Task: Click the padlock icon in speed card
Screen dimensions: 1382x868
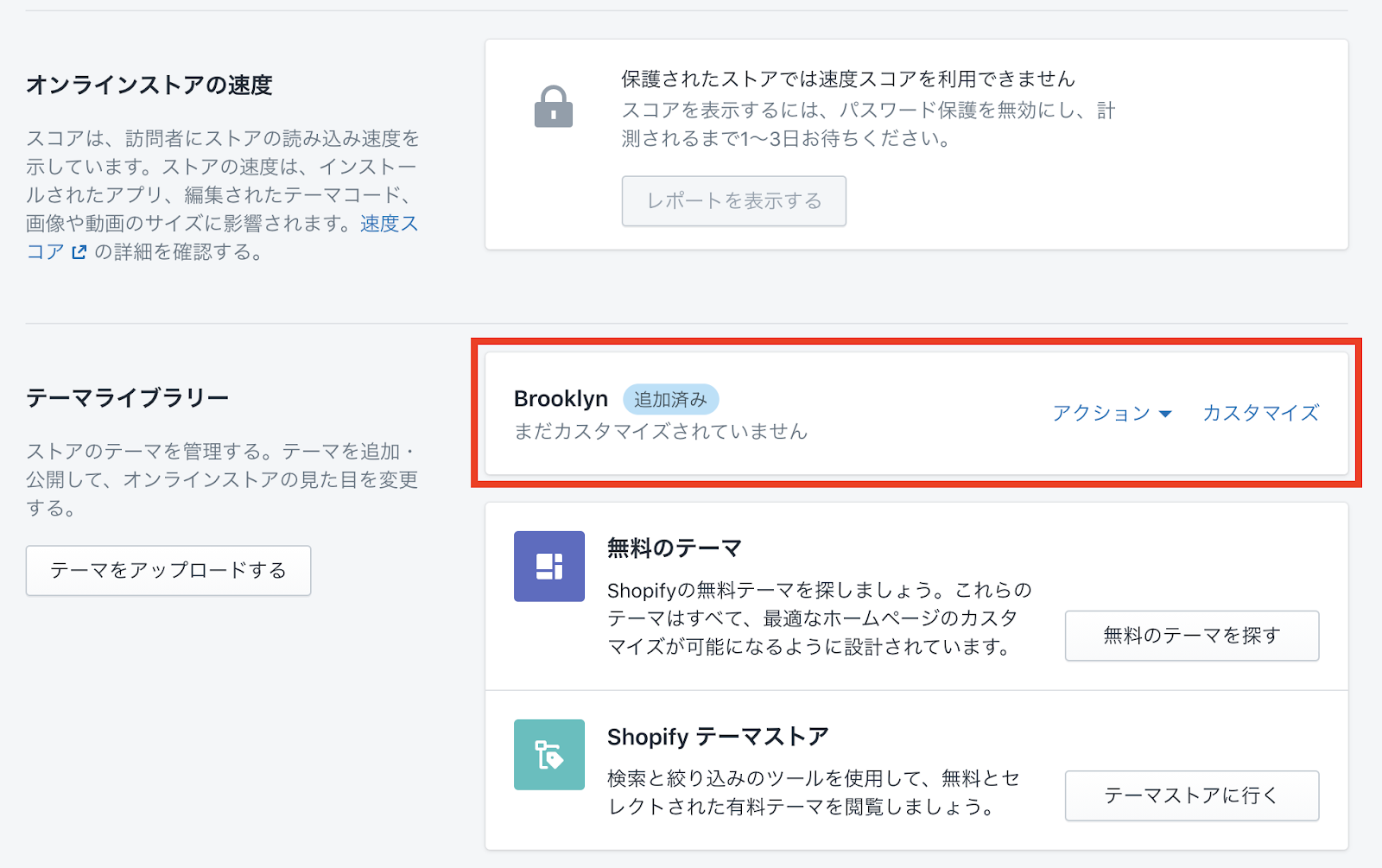Action: [553, 107]
